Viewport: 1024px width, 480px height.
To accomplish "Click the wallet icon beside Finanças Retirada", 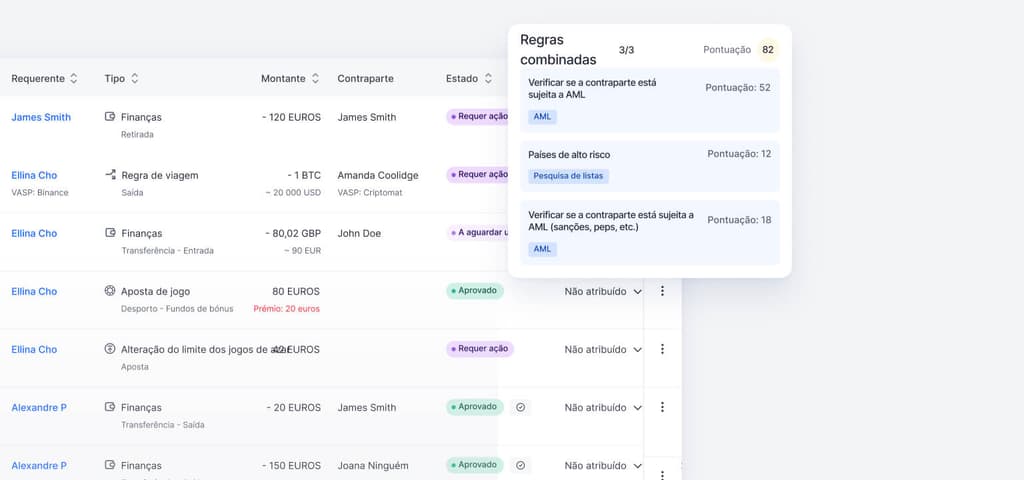I will pyautogui.click(x=110, y=117).
